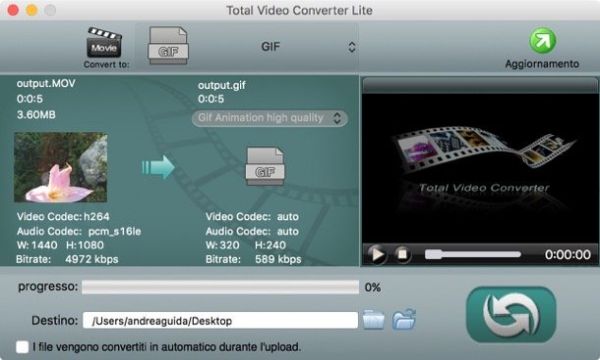
Task: Click the arrow between source and output
Action: 158,167
